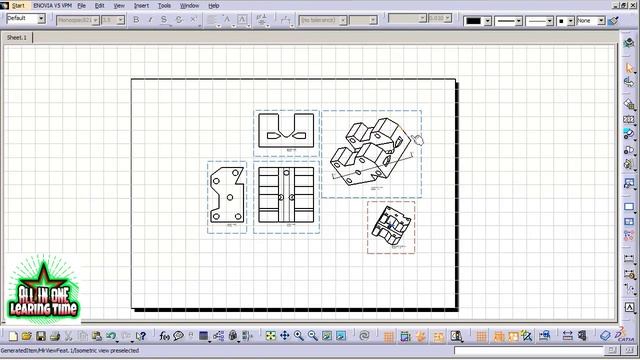The image size is (640, 360).
Task: Click the Clipping View icon
Action: pyautogui.click(x=629, y=150)
